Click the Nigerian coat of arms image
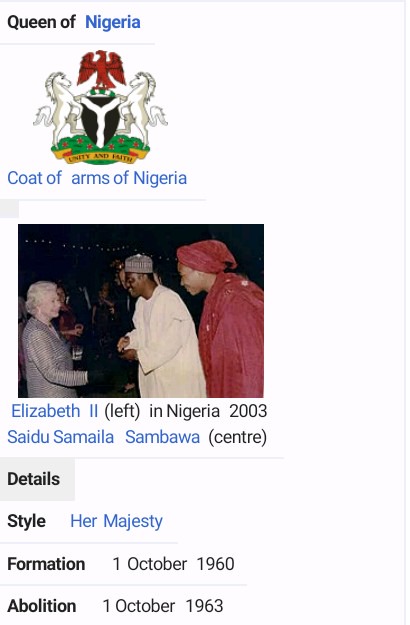 click(x=100, y=107)
